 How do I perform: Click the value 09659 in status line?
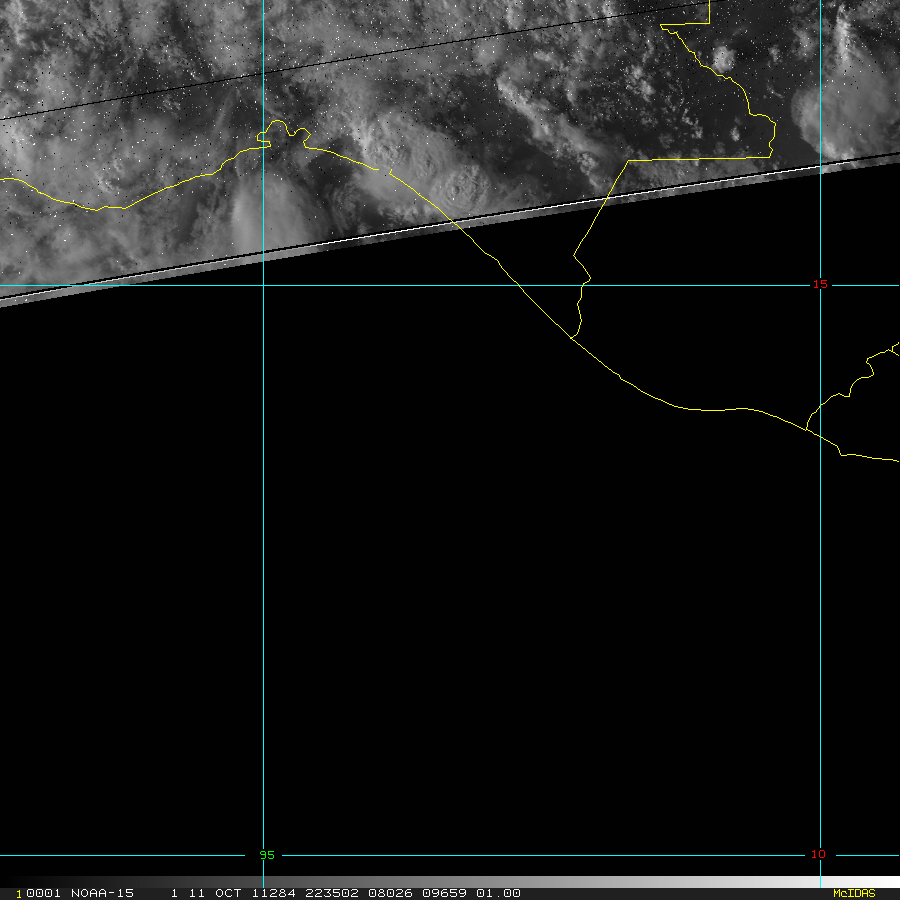[444, 893]
